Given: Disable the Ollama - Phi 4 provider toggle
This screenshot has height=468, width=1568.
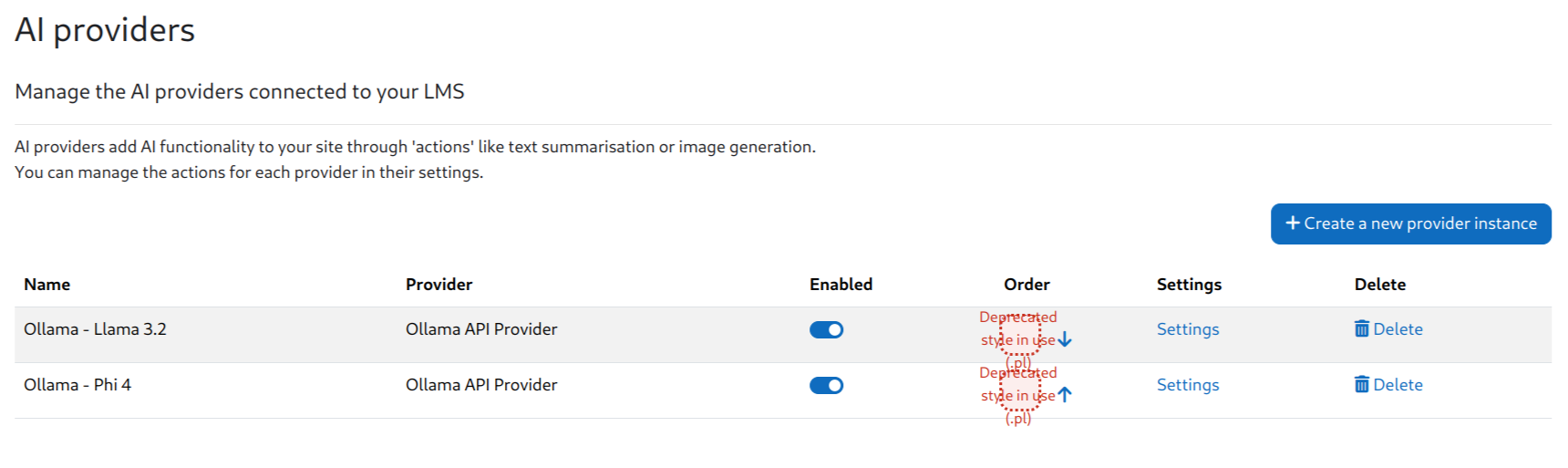Looking at the screenshot, I should [827, 385].
